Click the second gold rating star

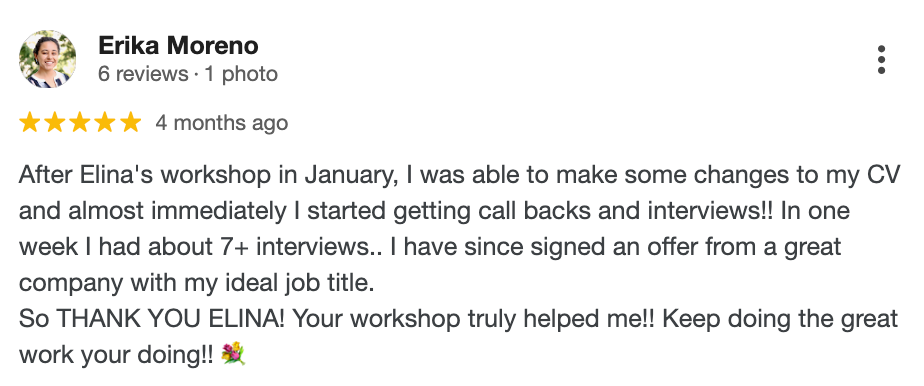pyautogui.click(x=55, y=123)
